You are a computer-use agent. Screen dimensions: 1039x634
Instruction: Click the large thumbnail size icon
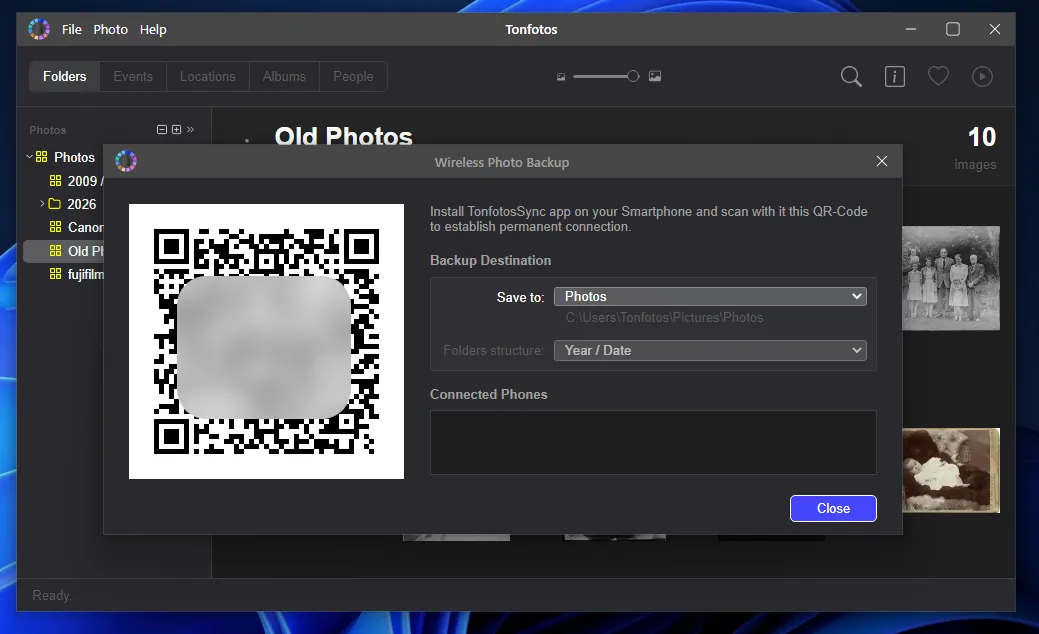tap(655, 76)
